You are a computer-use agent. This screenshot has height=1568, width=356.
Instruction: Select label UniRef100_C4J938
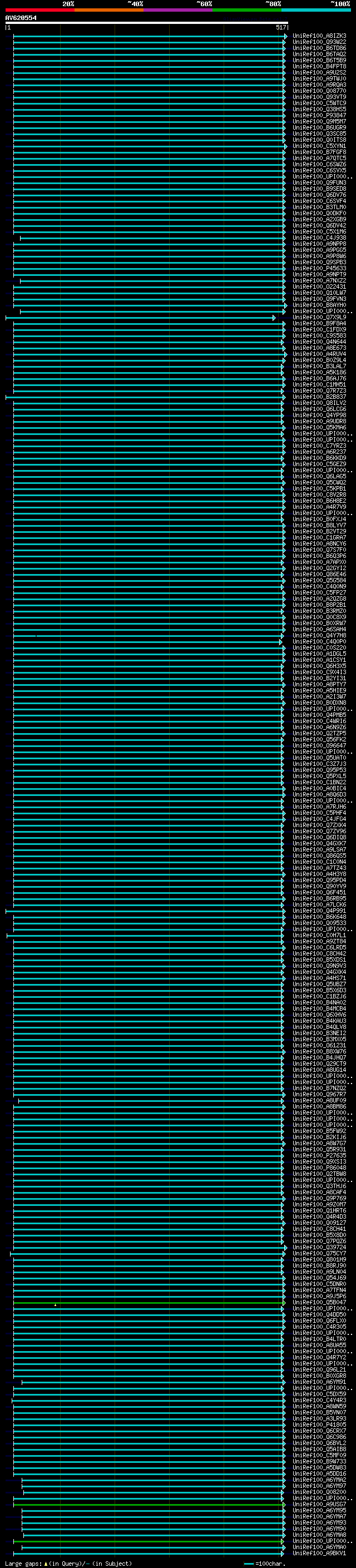coord(319,238)
